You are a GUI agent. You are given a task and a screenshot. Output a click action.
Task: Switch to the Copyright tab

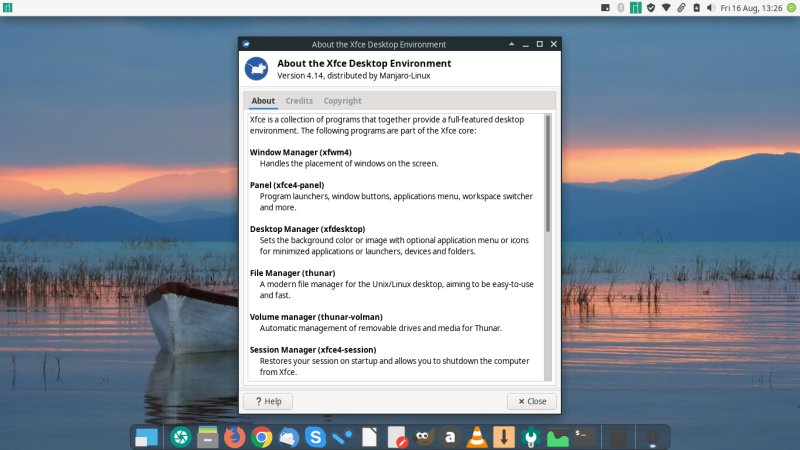point(342,101)
